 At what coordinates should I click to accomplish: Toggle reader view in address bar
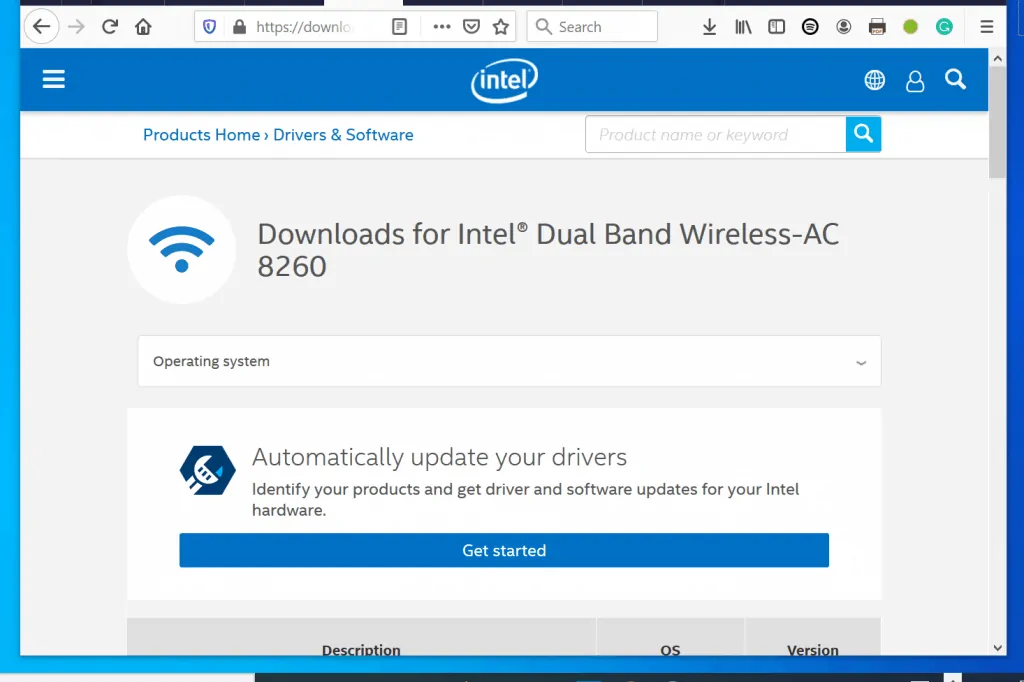(x=400, y=27)
